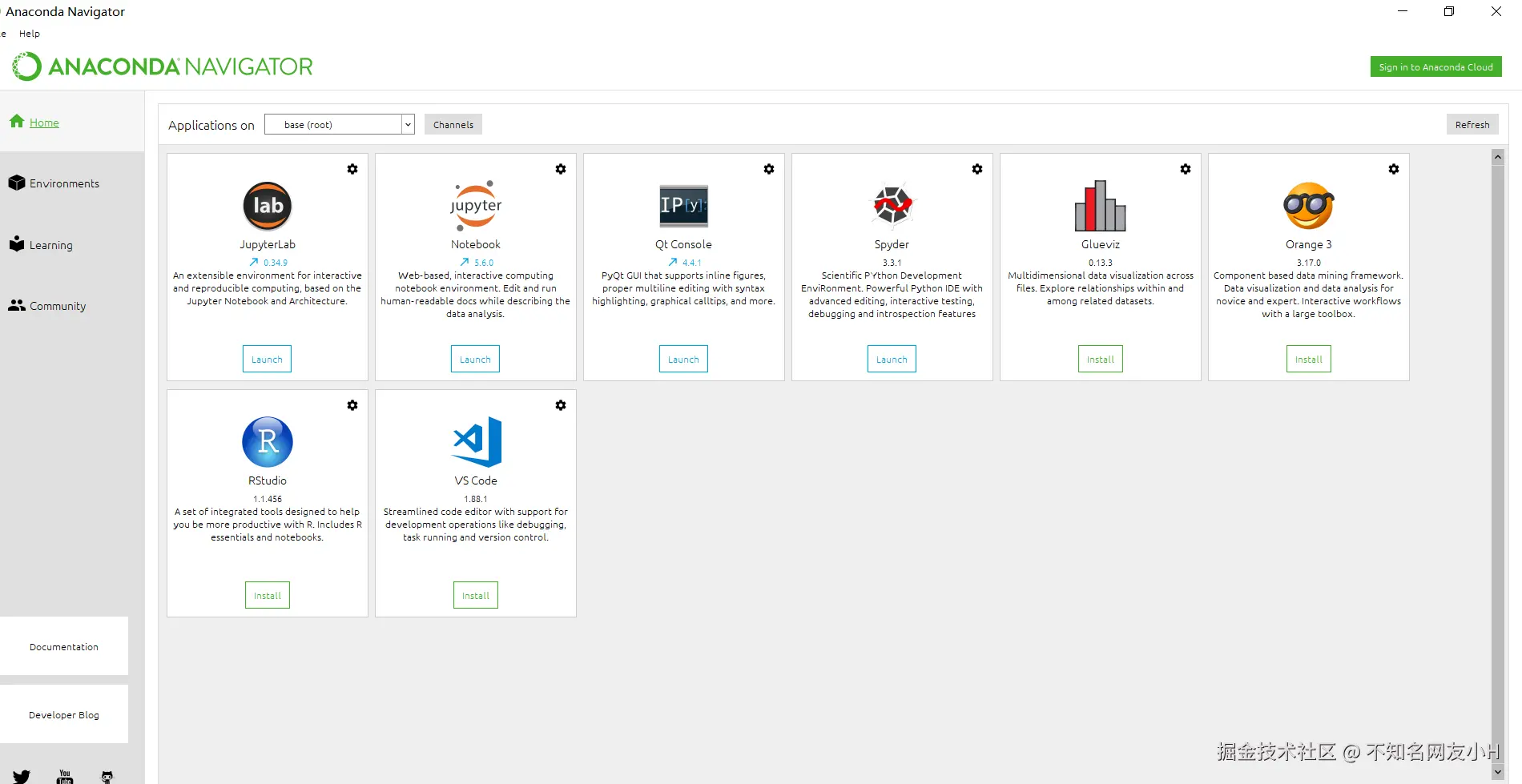The width and height of the screenshot is (1522, 784).
Task: Click the Notebook version 5.6.0 text
Action: 484,263
